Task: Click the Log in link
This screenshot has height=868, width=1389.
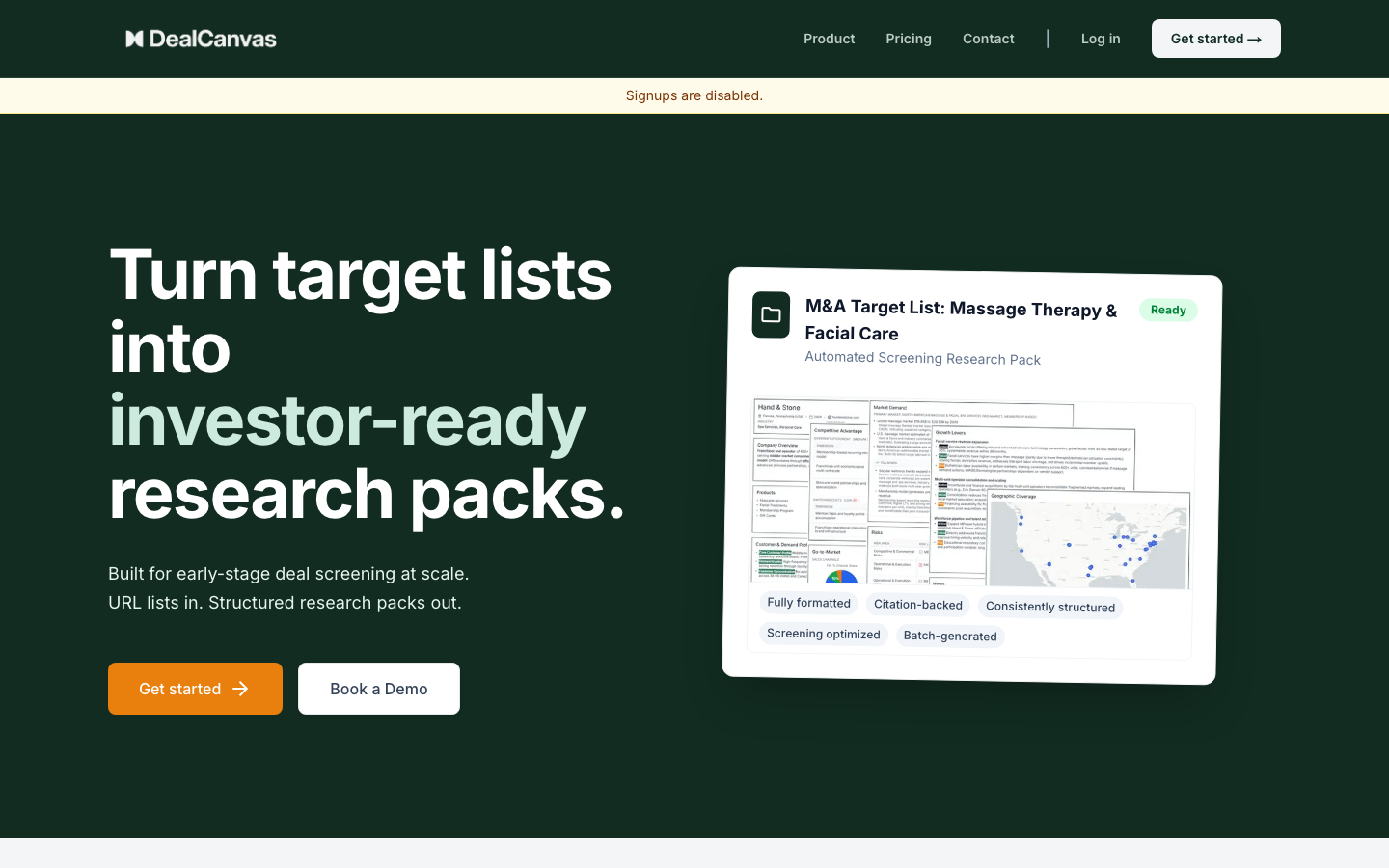Action: 1101,39
